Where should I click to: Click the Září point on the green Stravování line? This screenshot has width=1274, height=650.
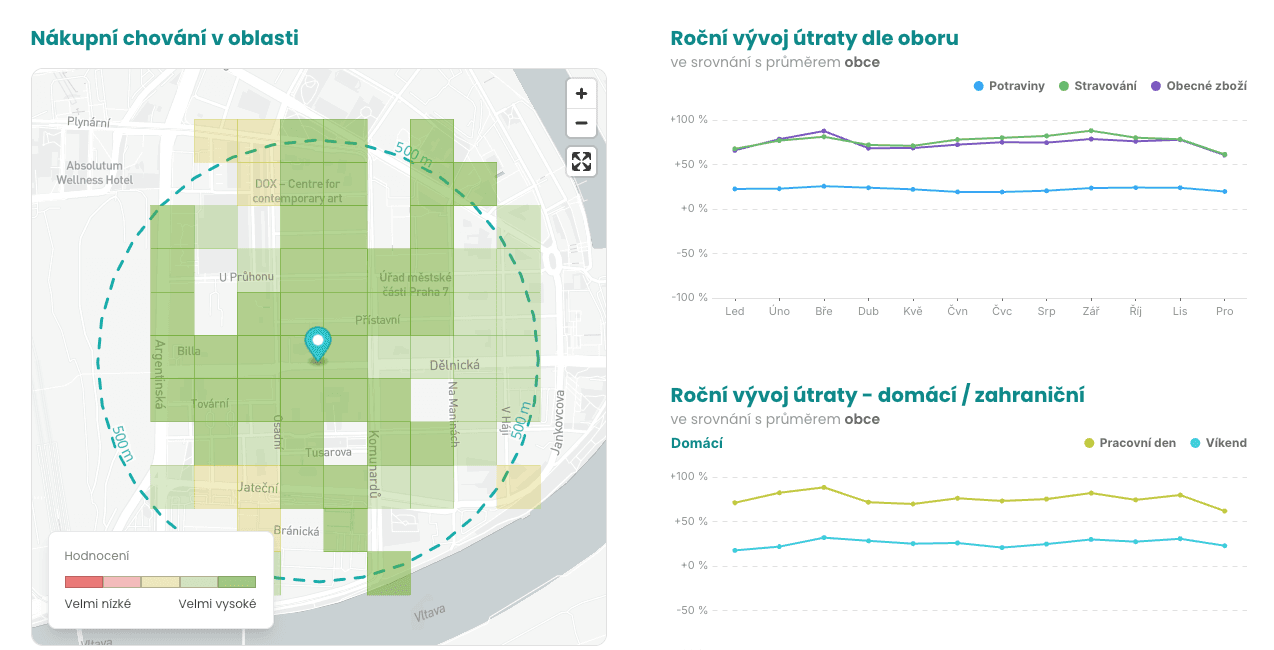(1091, 131)
